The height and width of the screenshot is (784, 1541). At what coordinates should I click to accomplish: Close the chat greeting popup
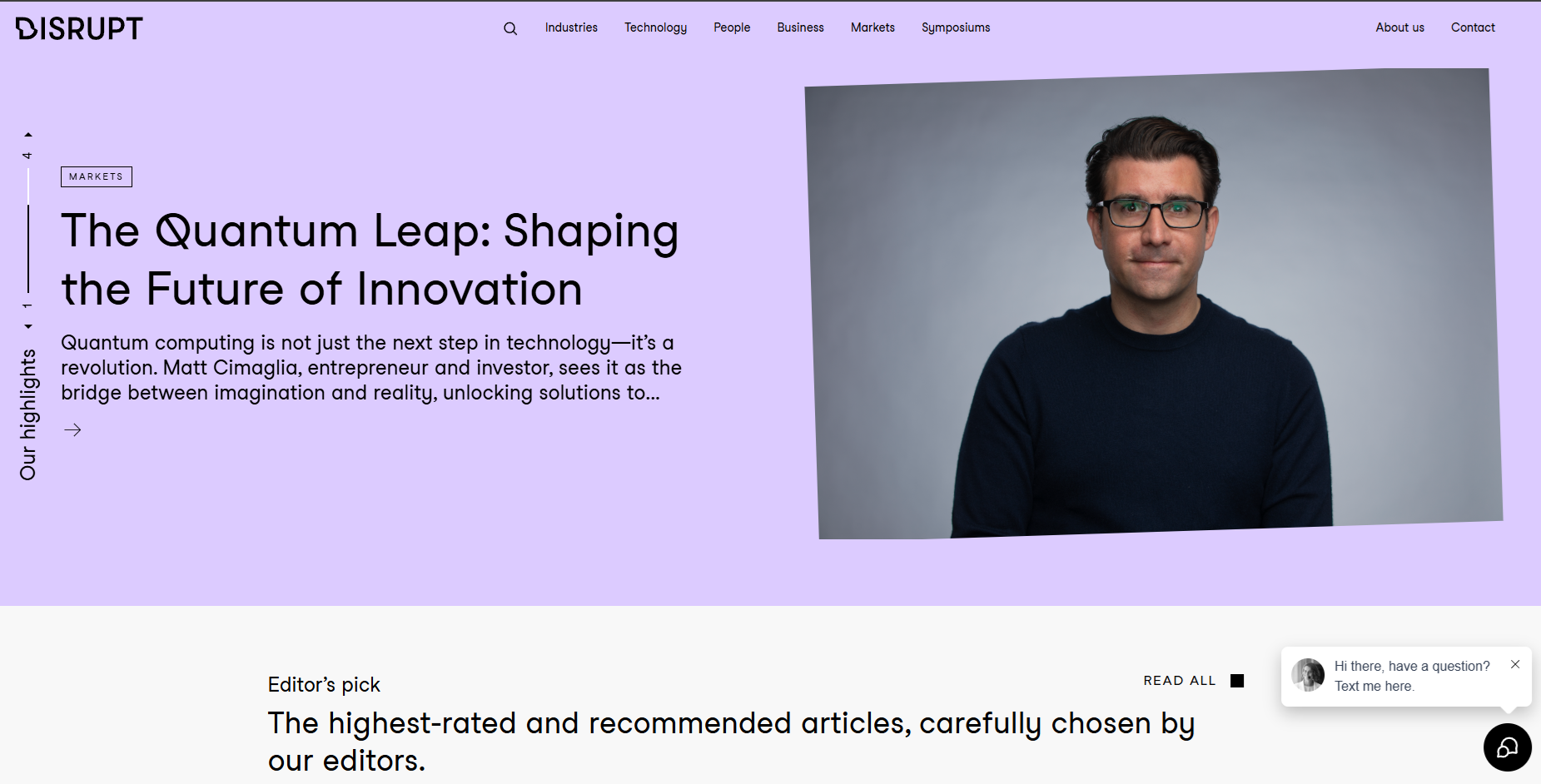[1515, 664]
